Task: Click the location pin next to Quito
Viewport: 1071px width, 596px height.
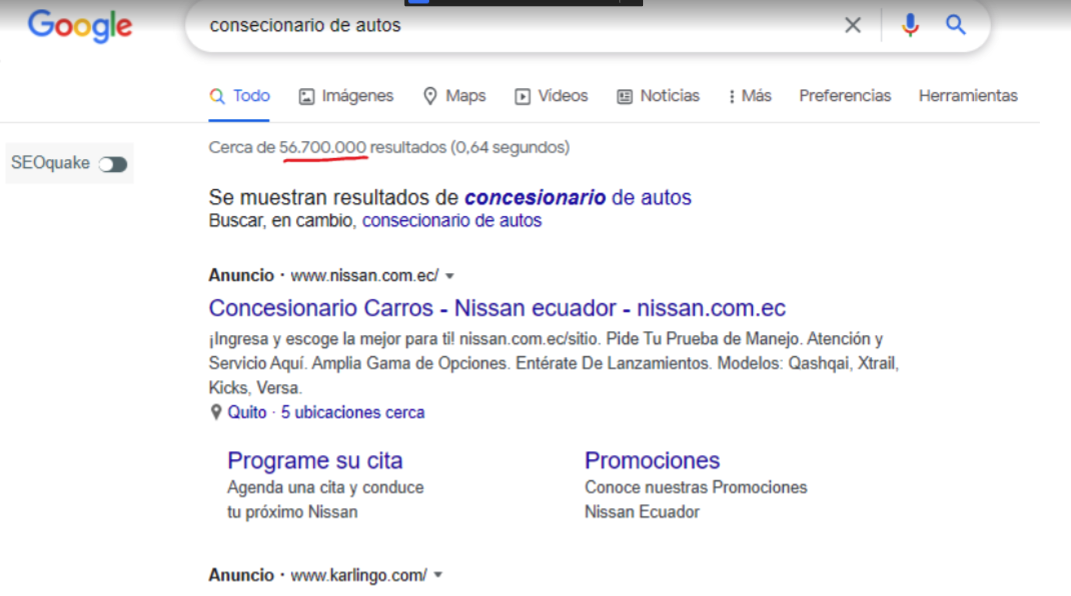Action: point(216,412)
